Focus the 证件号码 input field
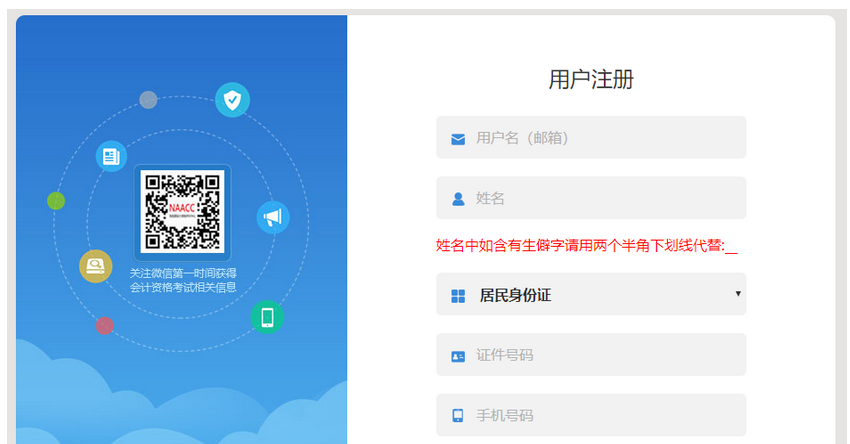Screen dimensions: 850x444 click(x=591, y=355)
